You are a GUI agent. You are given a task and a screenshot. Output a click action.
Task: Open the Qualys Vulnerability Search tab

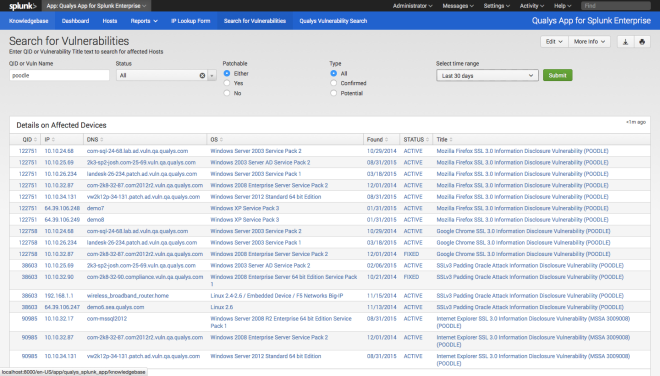pyautogui.click(x=333, y=21)
